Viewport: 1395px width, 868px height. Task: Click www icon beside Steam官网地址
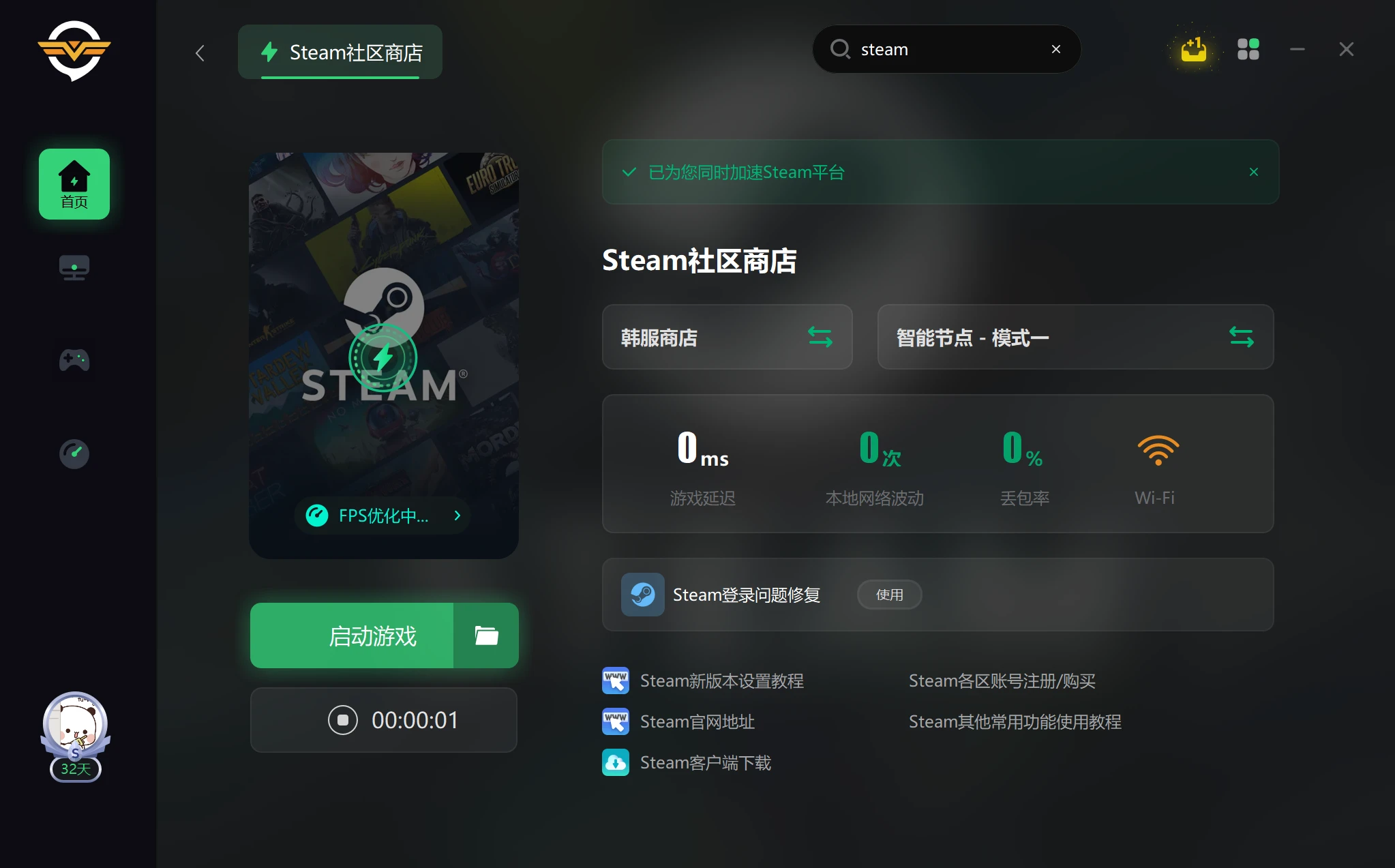tap(616, 721)
